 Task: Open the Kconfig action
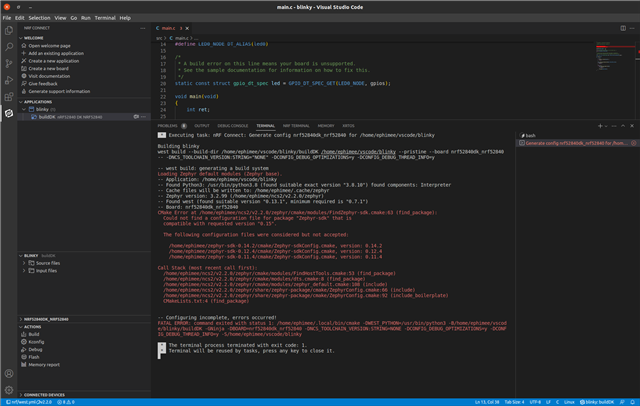[x=36, y=342]
